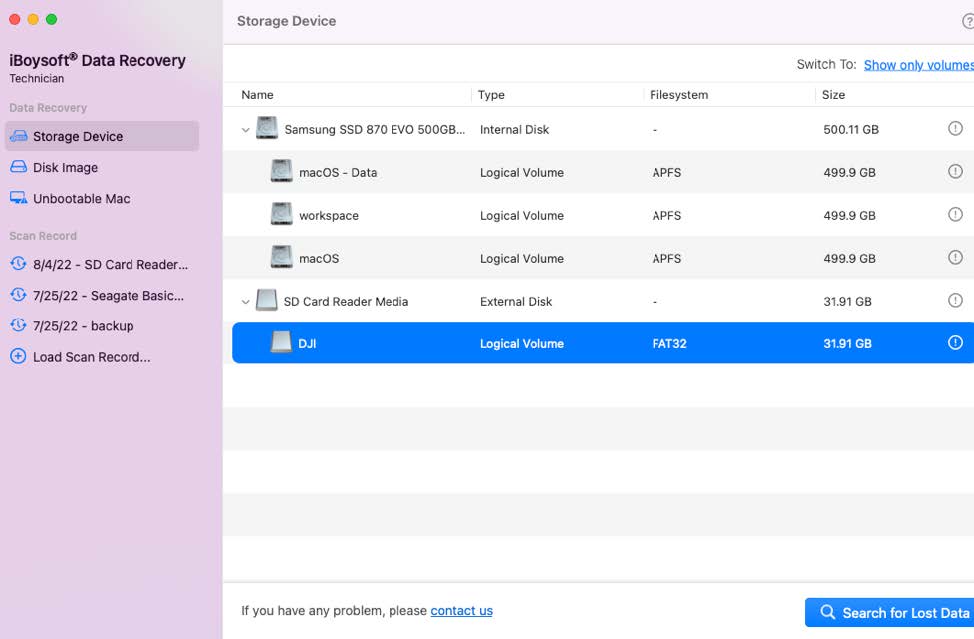Click the Show only volumes link

(917, 64)
